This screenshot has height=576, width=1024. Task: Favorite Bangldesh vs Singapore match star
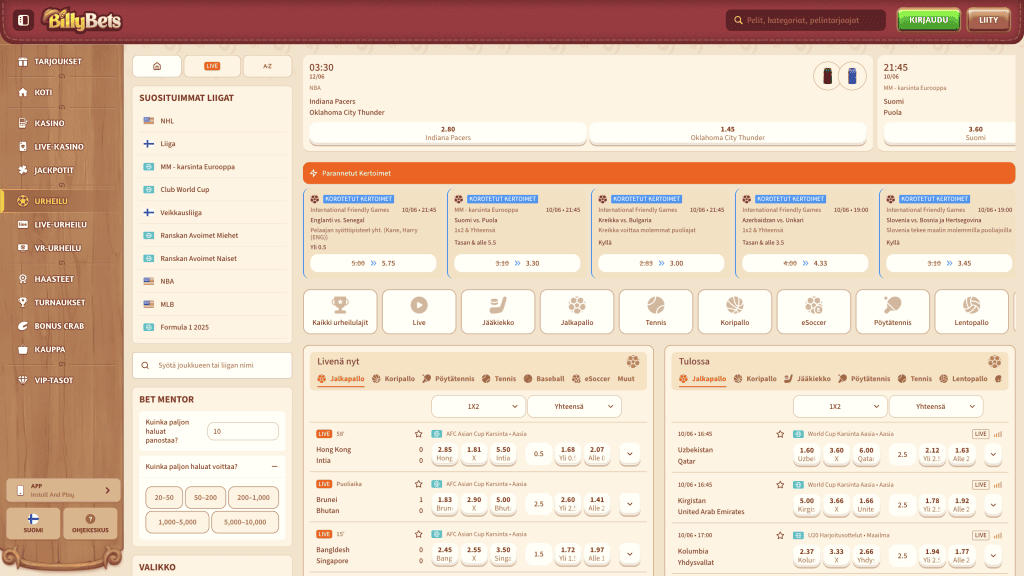point(419,534)
